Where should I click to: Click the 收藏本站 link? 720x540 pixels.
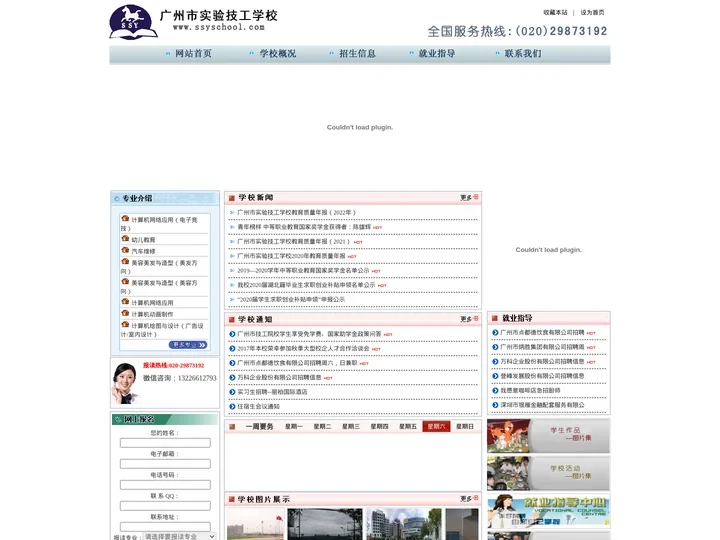[556, 12]
